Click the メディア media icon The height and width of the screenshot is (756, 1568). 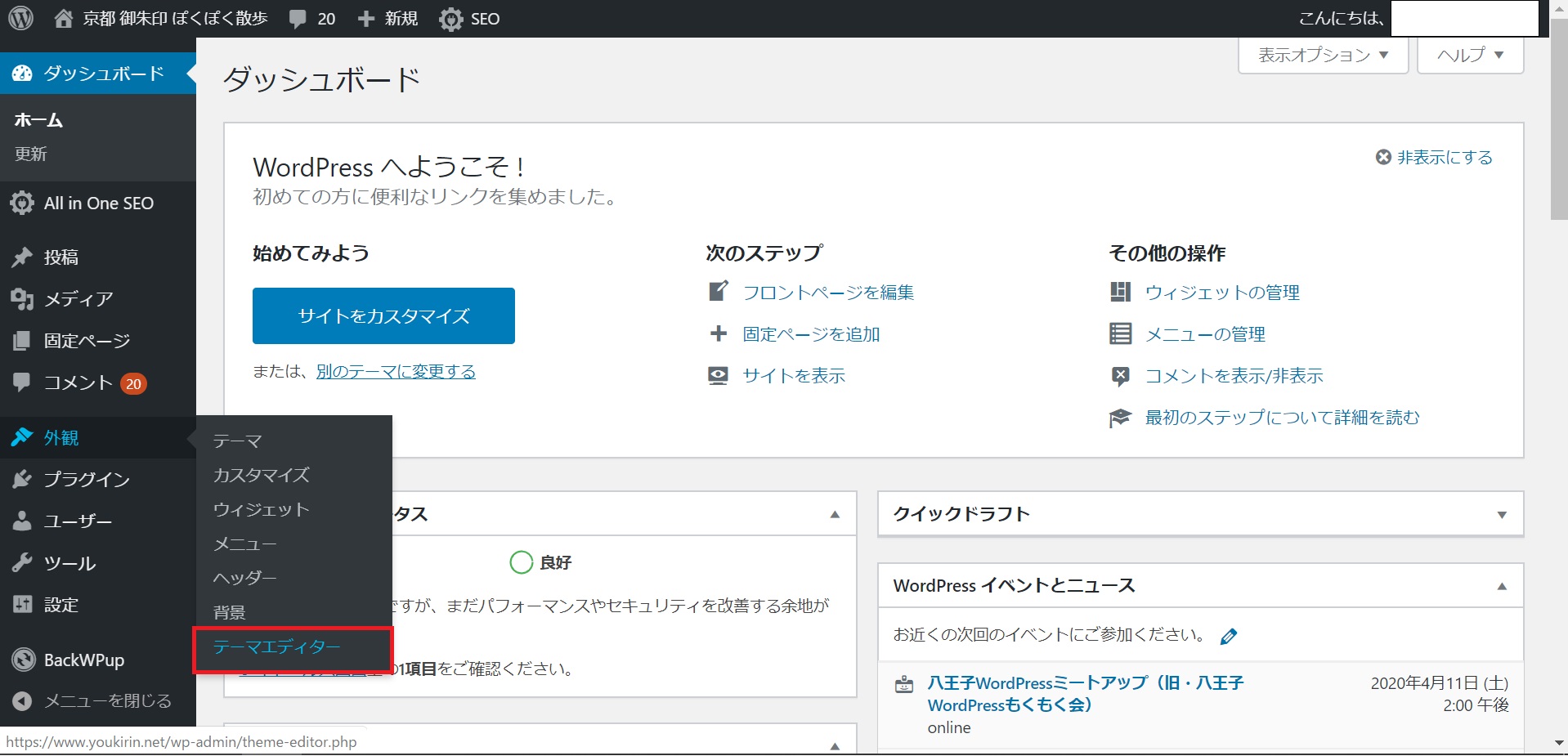pos(22,299)
